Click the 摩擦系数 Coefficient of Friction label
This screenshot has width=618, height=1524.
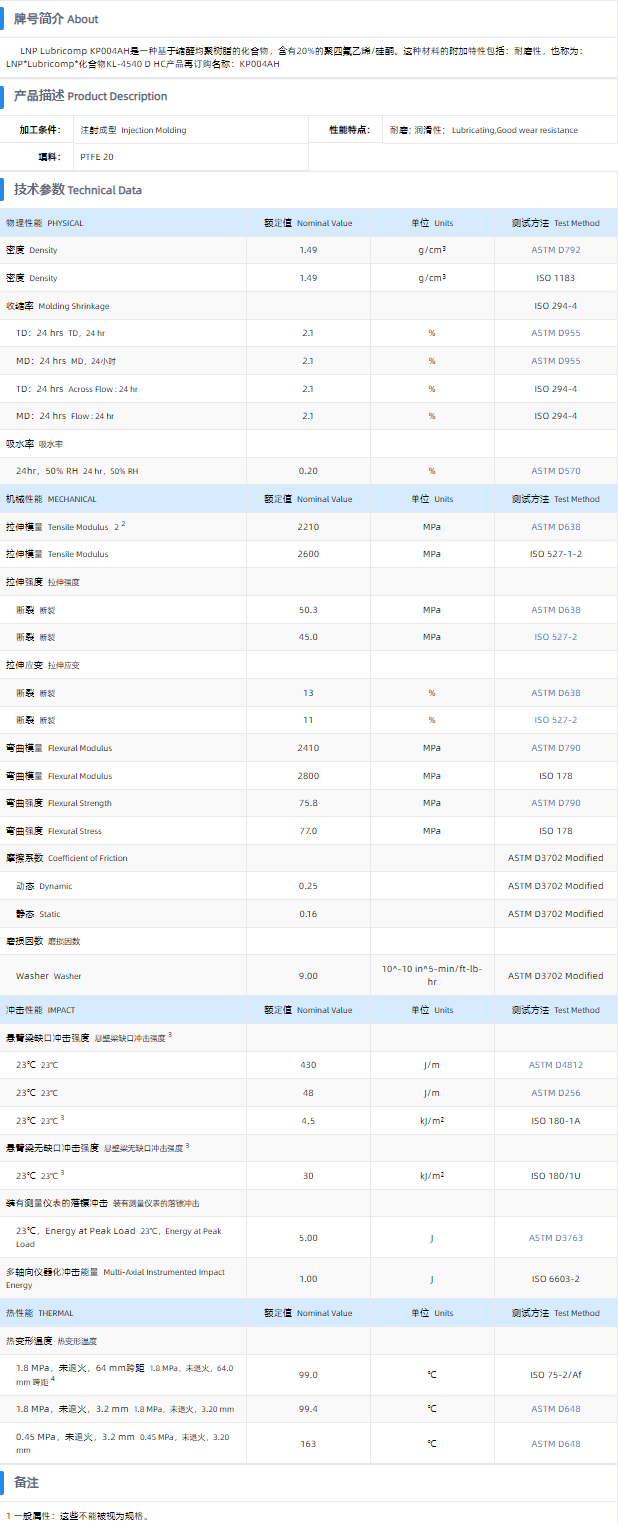coord(66,858)
